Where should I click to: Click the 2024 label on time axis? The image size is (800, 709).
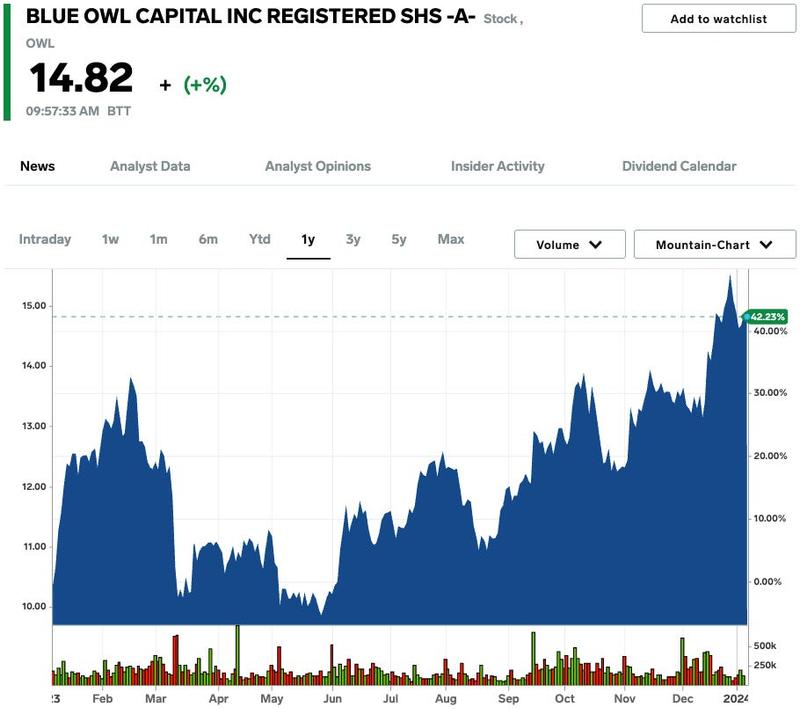coord(735,698)
